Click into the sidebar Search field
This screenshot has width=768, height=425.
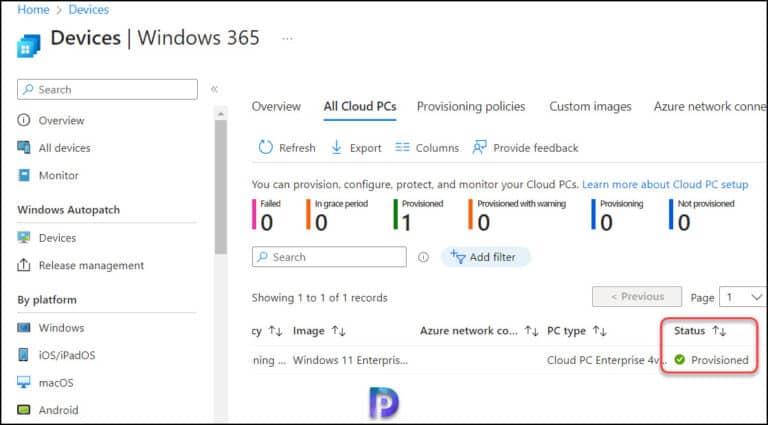107,90
